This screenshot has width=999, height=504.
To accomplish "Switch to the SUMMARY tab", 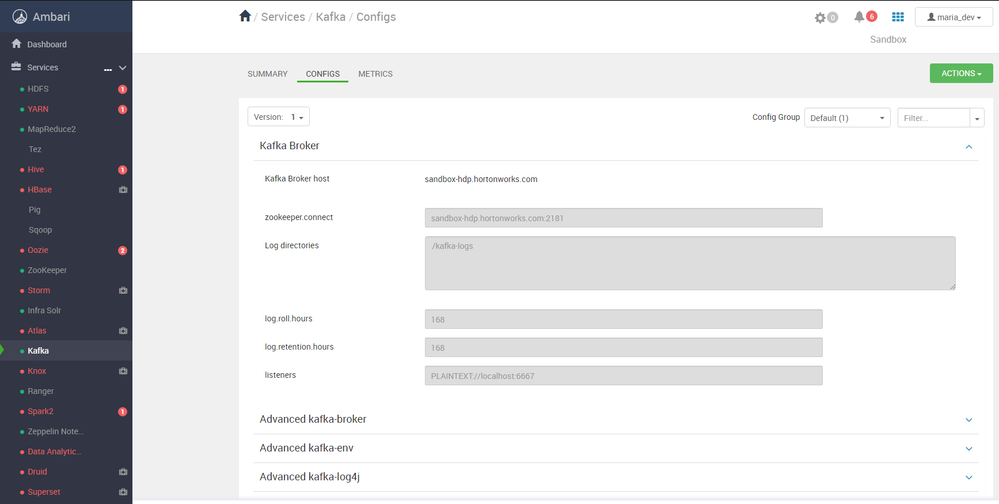I will click(x=268, y=74).
